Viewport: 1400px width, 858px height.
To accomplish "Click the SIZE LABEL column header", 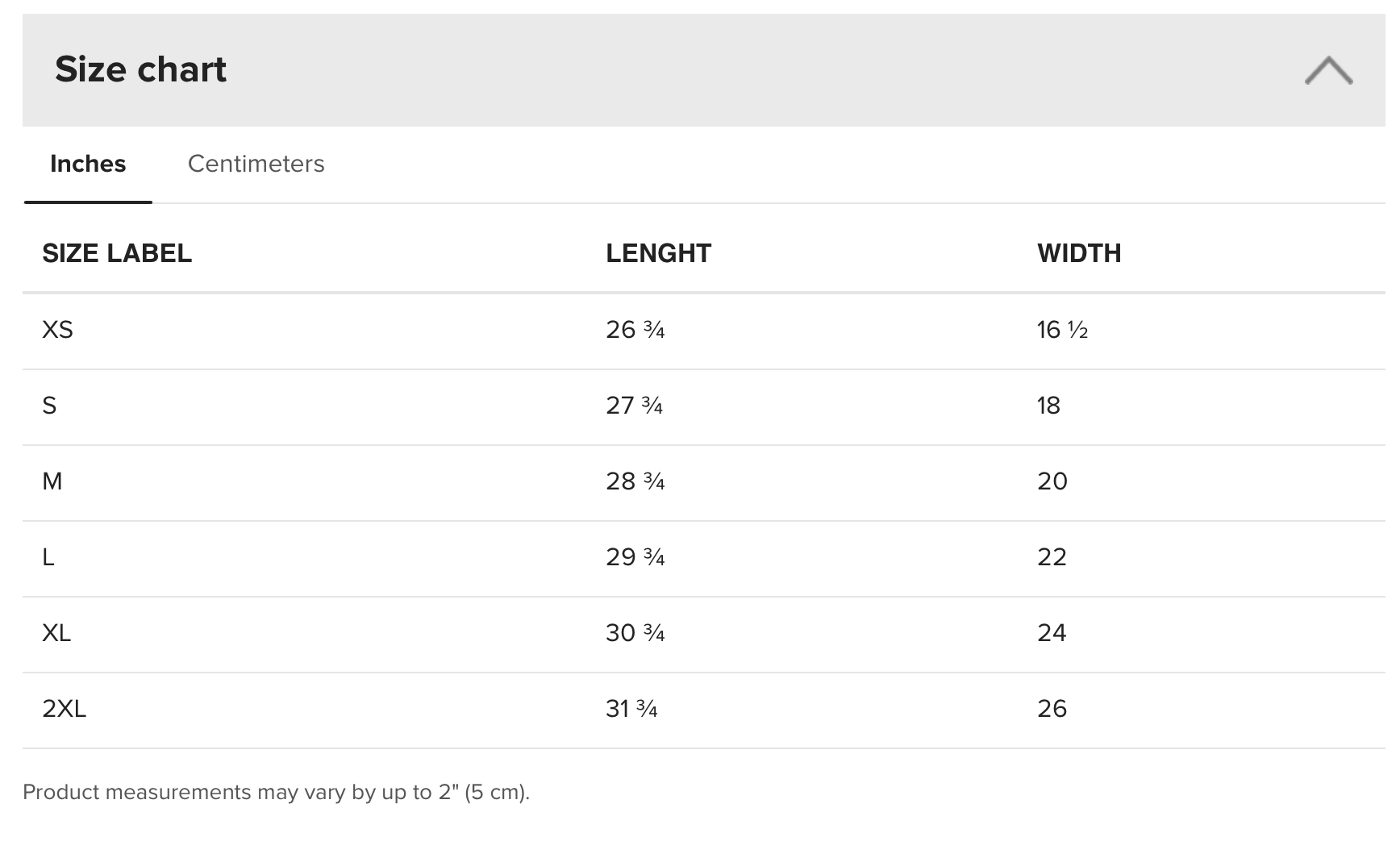I will 117,253.
